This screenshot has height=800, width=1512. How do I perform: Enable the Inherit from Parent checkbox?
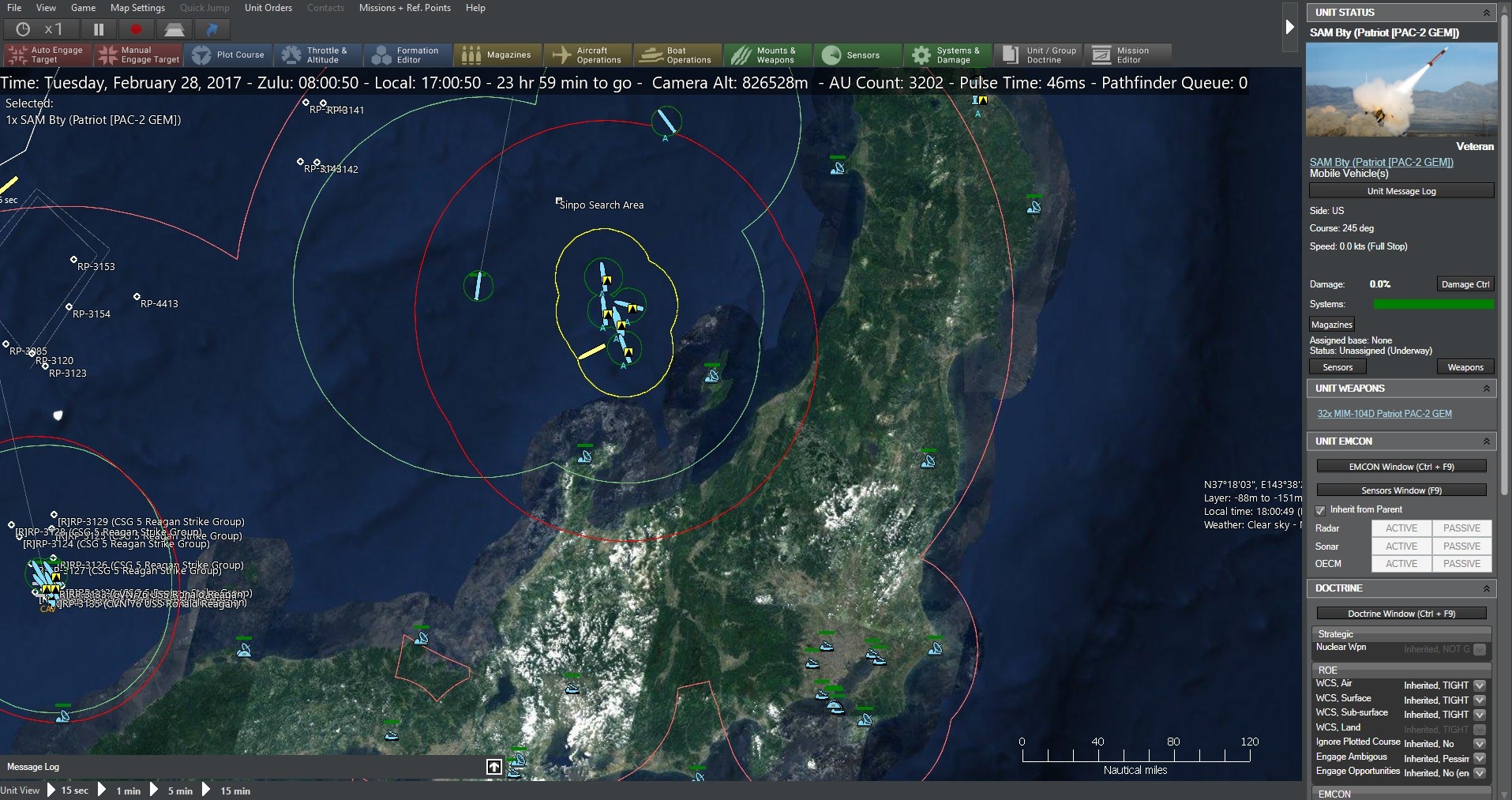tap(1320, 511)
